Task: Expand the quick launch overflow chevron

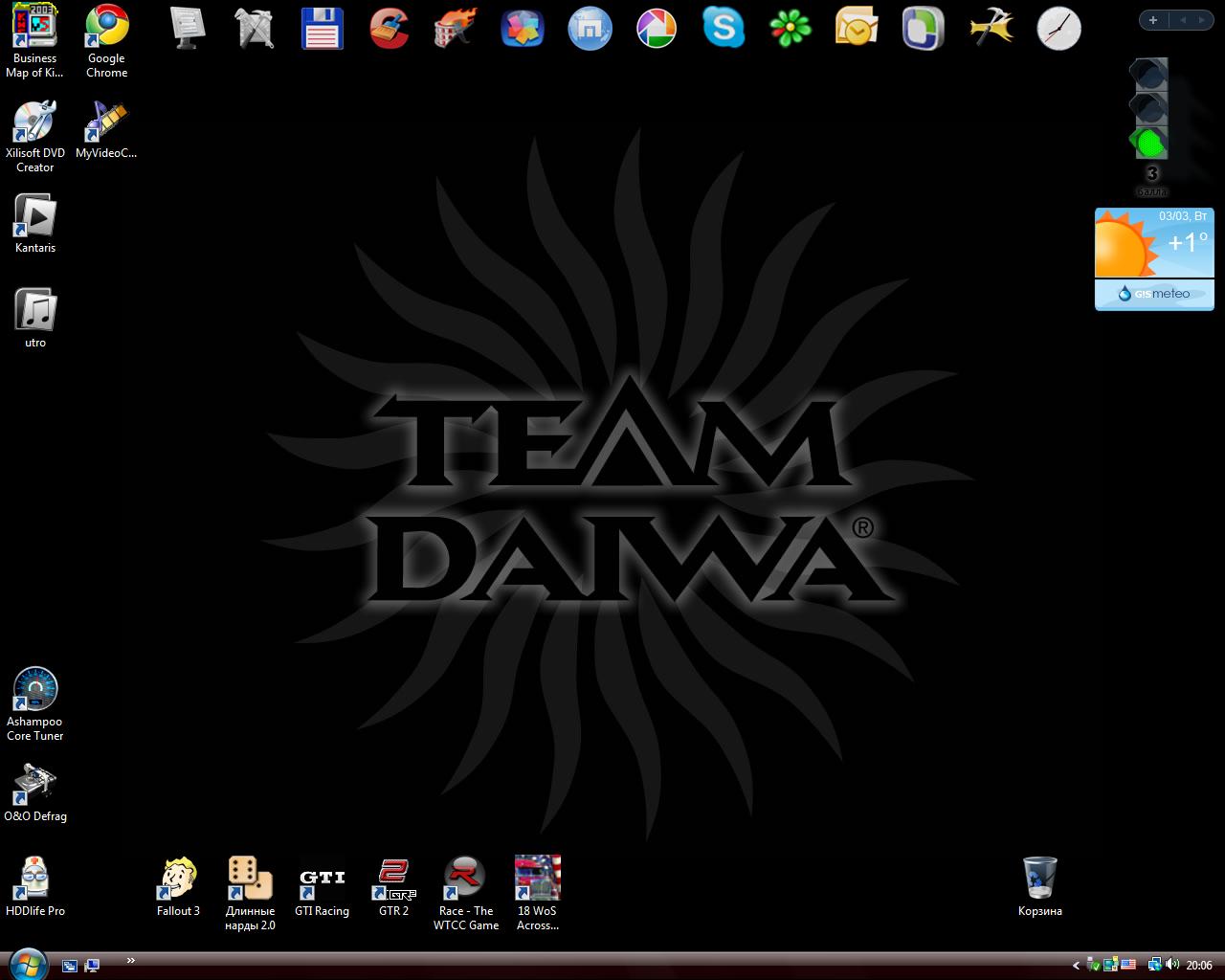Action: (x=131, y=961)
